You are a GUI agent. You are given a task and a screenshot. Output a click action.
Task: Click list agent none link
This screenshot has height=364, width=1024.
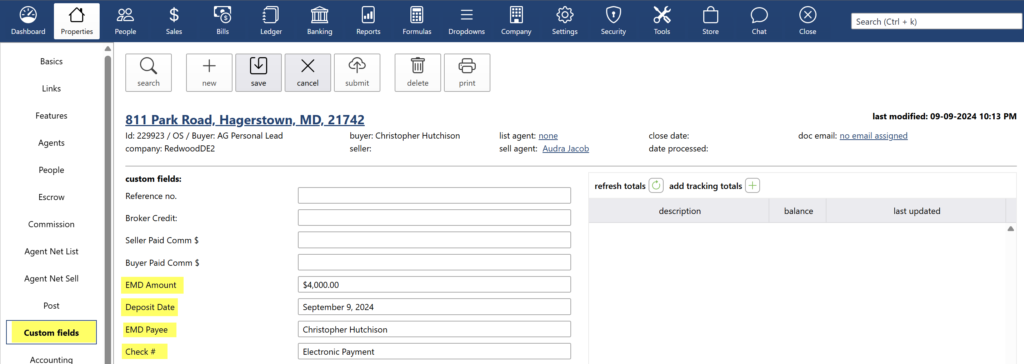coord(548,136)
